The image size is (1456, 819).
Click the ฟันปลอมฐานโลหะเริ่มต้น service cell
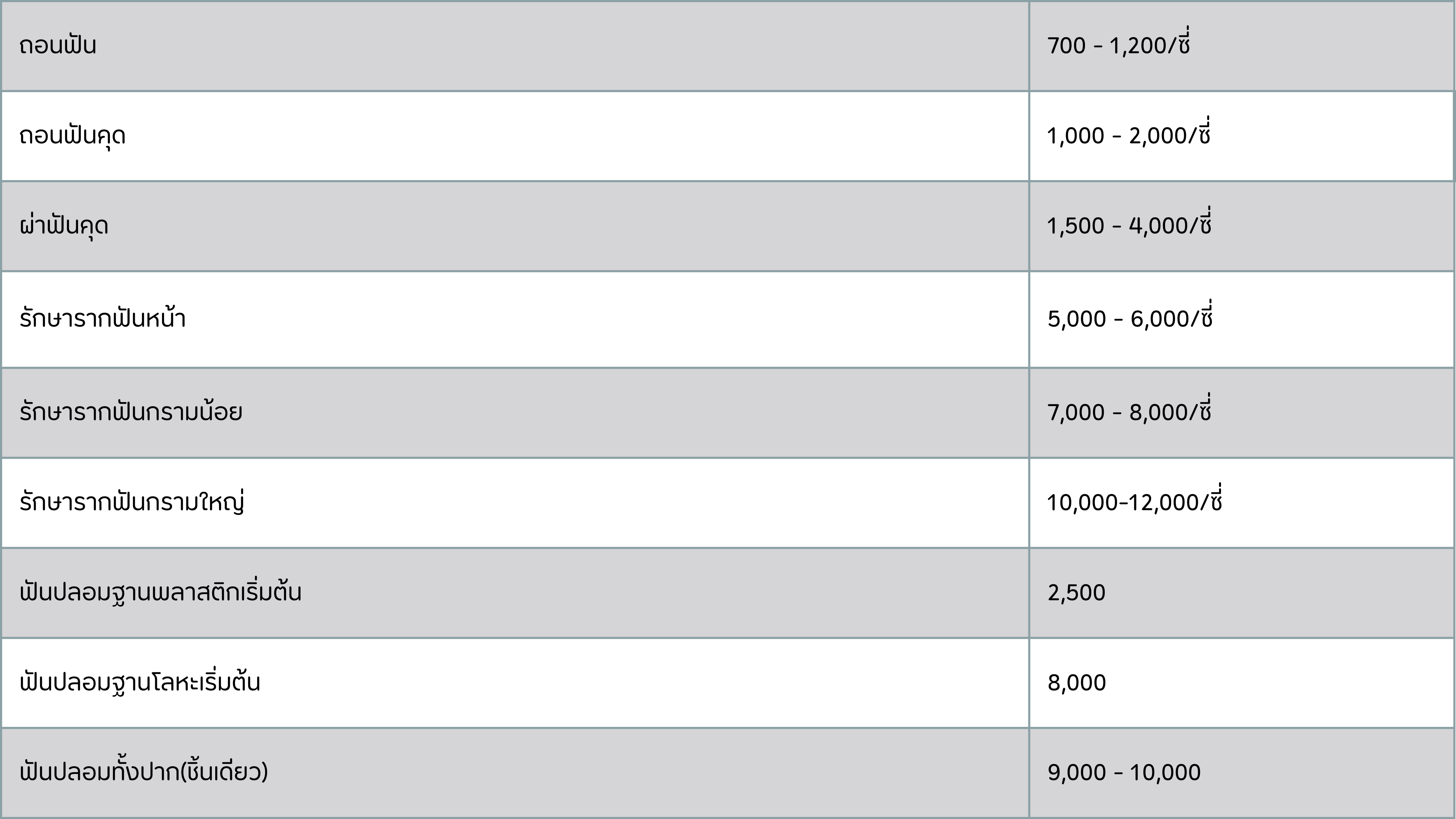click(x=139, y=683)
